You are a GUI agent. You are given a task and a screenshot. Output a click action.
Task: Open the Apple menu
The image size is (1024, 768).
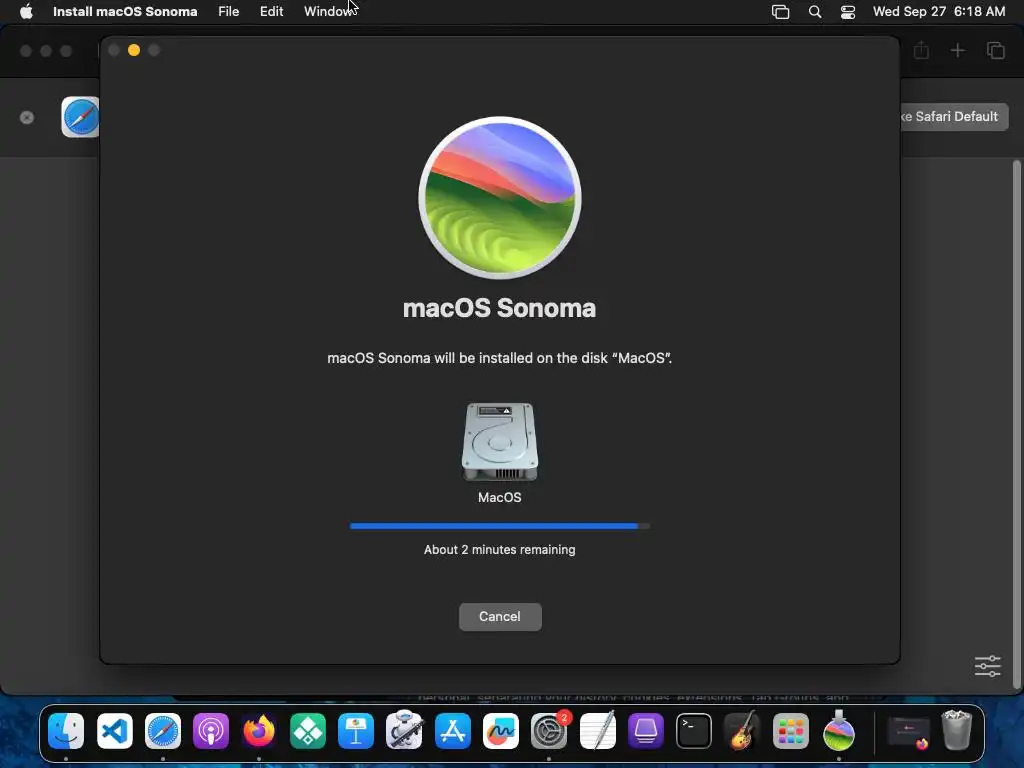(26, 12)
